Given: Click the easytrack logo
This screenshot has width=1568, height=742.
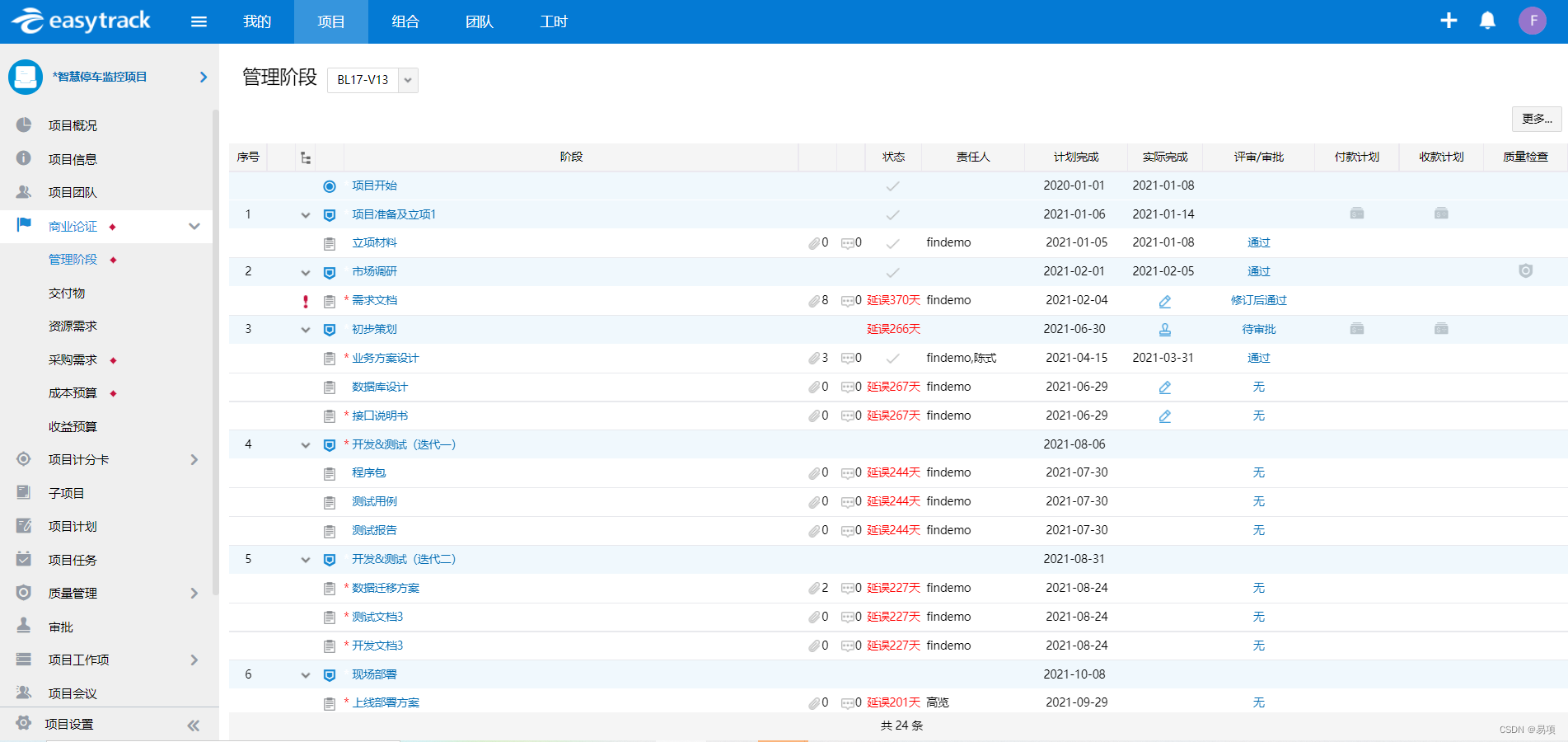Looking at the screenshot, I should tap(82, 21).
